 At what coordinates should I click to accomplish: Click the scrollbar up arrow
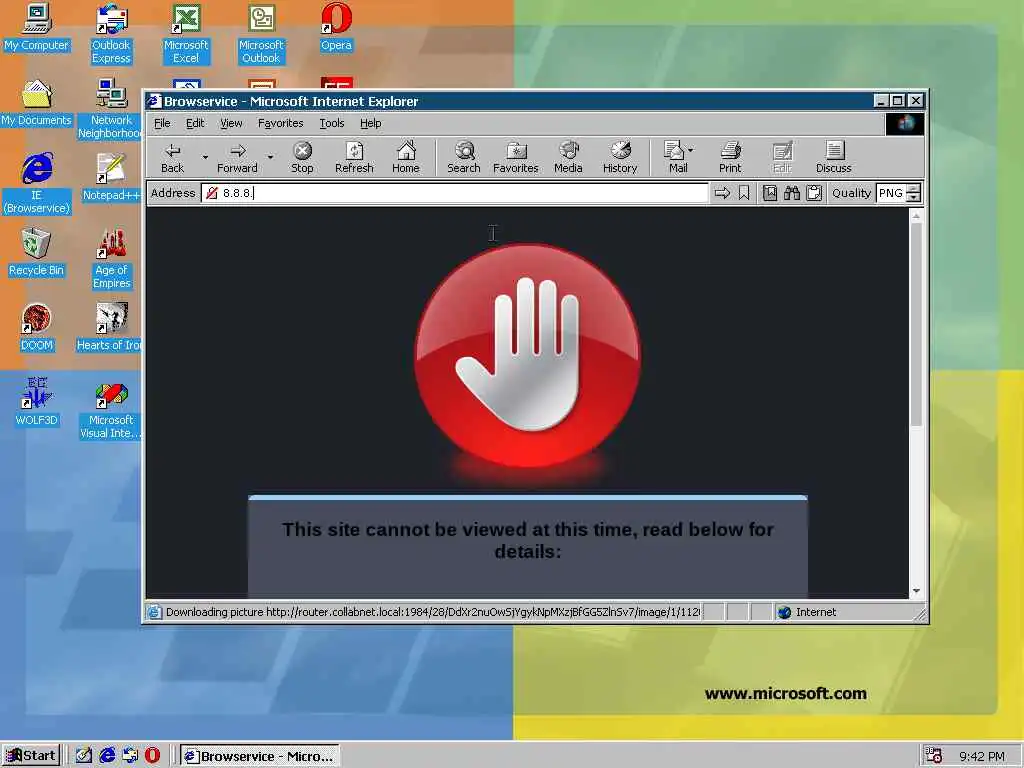(x=916, y=216)
